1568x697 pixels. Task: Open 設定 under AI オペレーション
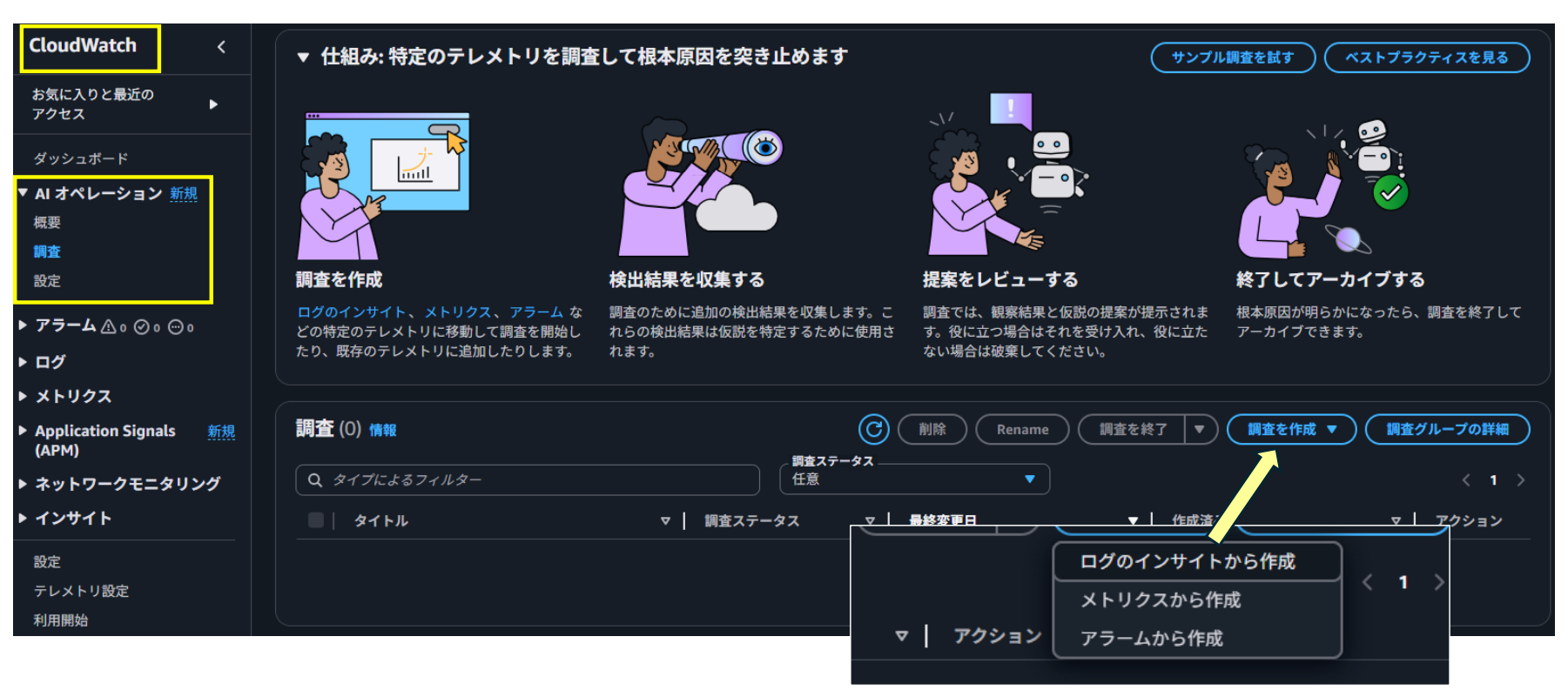pos(47,281)
